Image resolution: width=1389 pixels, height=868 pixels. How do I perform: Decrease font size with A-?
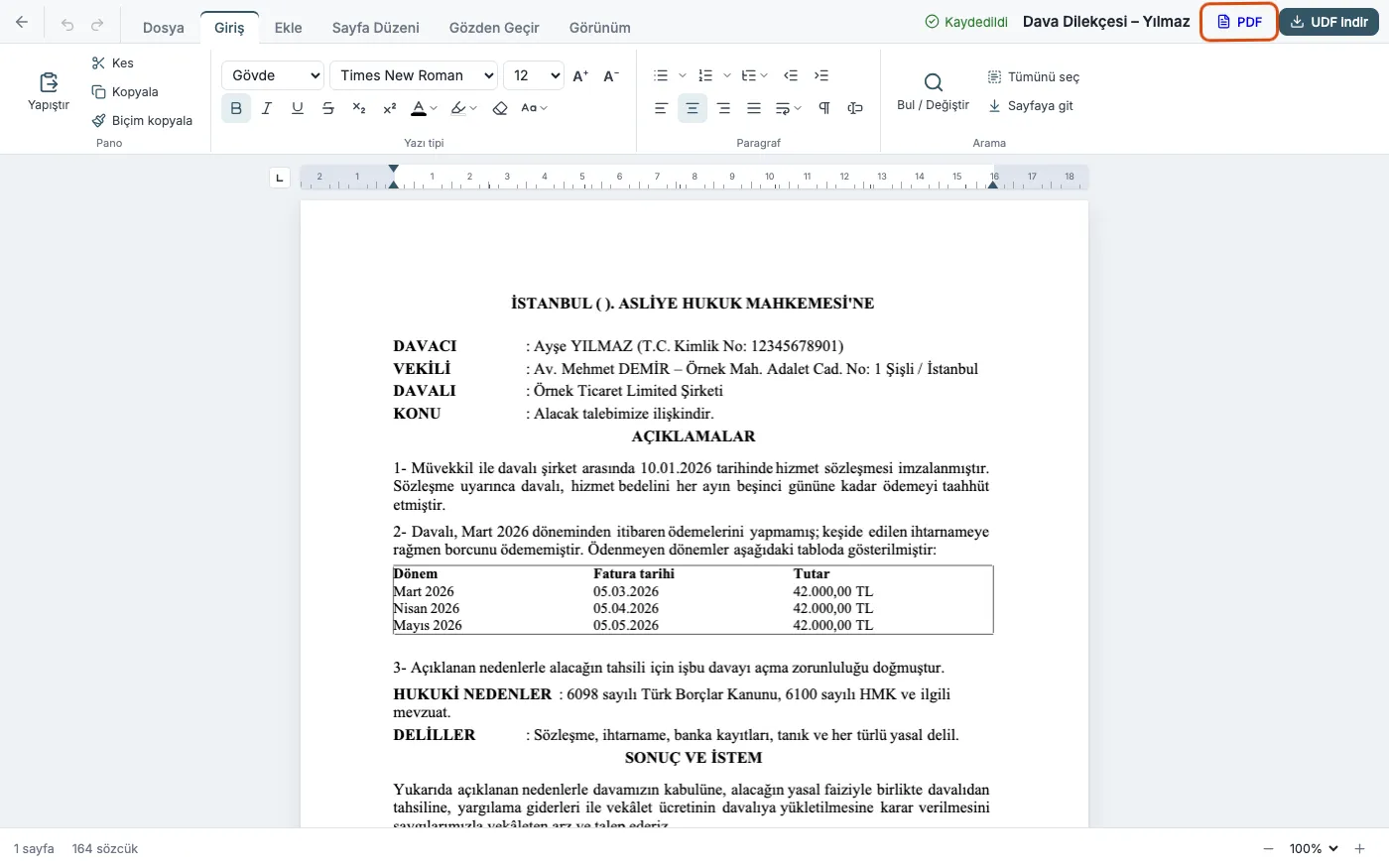coord(611,75)
